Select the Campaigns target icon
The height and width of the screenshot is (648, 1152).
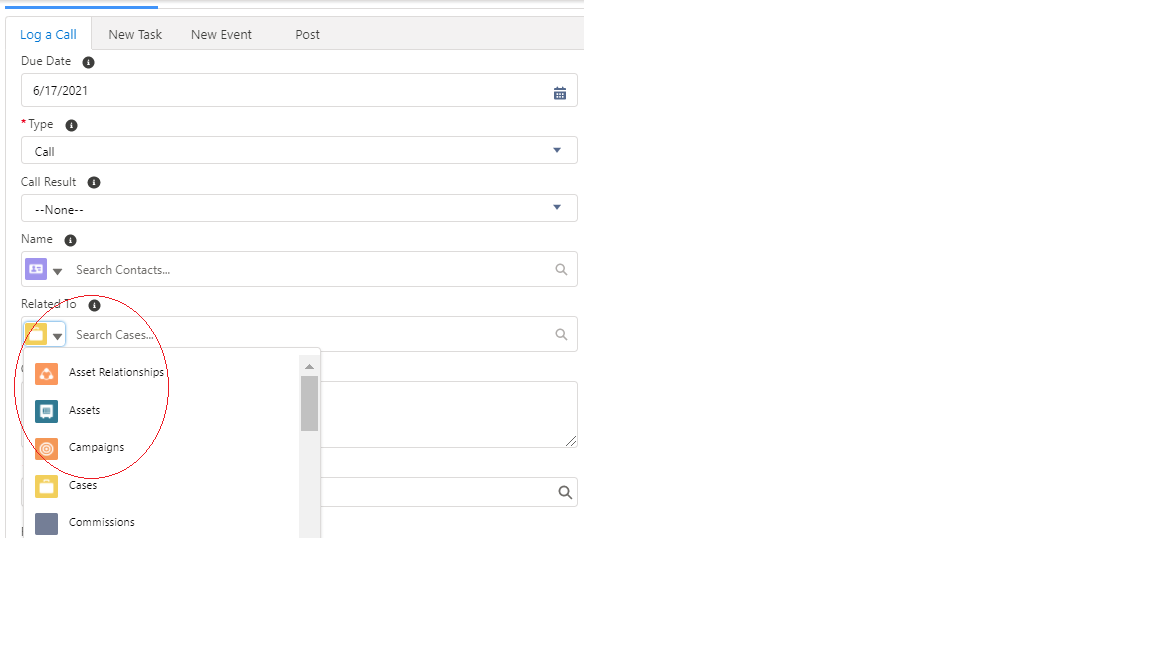point(46,448)
